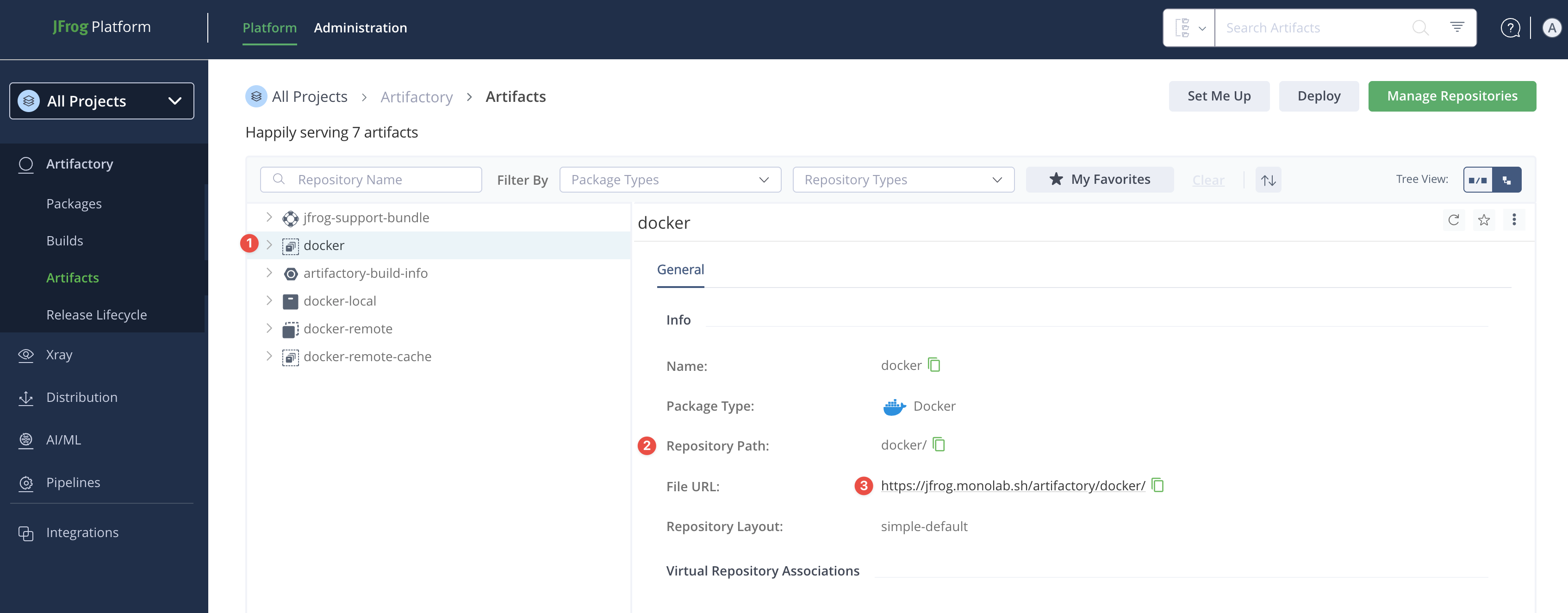The image size is (1568, 613).
Task: Click the Manage Repositories button
Action: click(1452, 96)
